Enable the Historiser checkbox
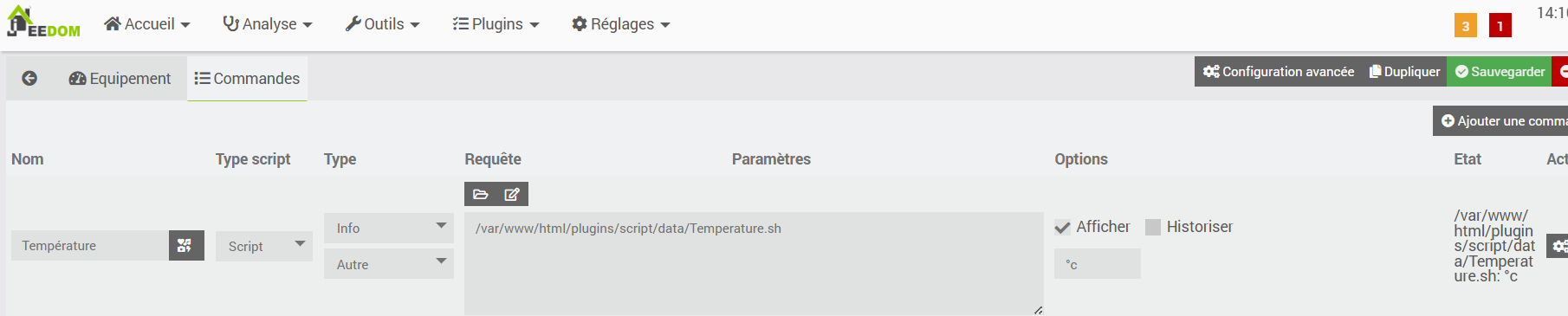The image size is (1568, 316). 1153,227
